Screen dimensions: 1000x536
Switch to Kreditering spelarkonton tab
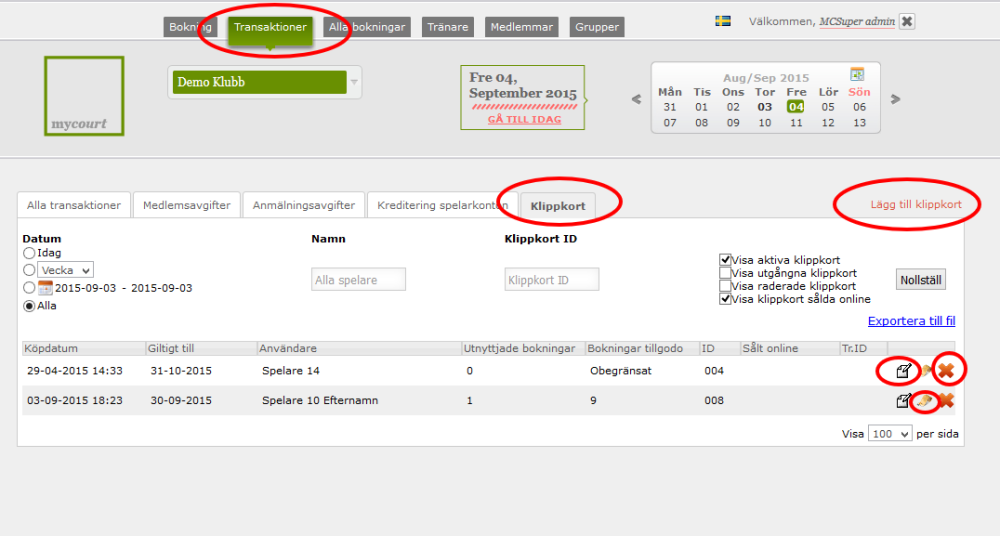(443, 205)
